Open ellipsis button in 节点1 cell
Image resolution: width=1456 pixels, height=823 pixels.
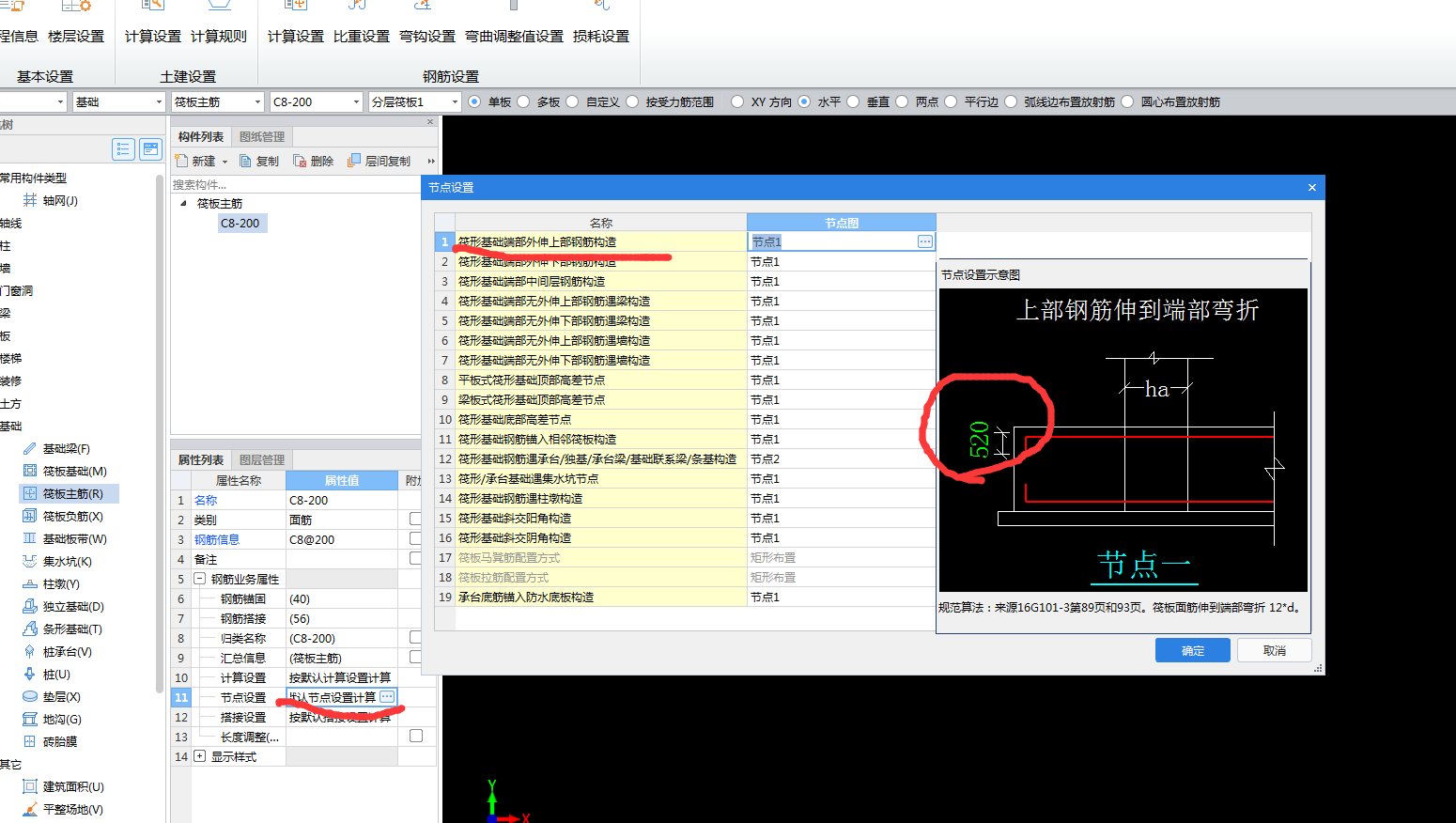tap(925, 242)
